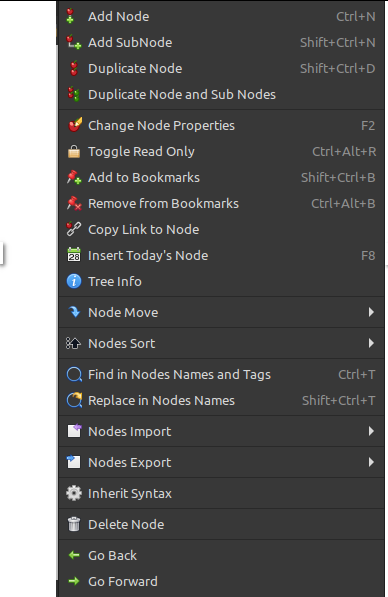Click the trash can icon for Delete Node
The image size is (388, 597).
(x=74, y=524)
